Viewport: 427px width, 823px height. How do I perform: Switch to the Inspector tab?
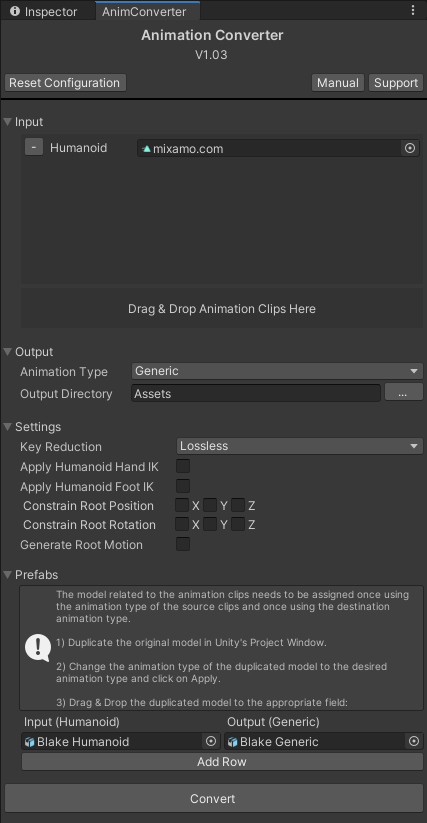tap(44, 12)
